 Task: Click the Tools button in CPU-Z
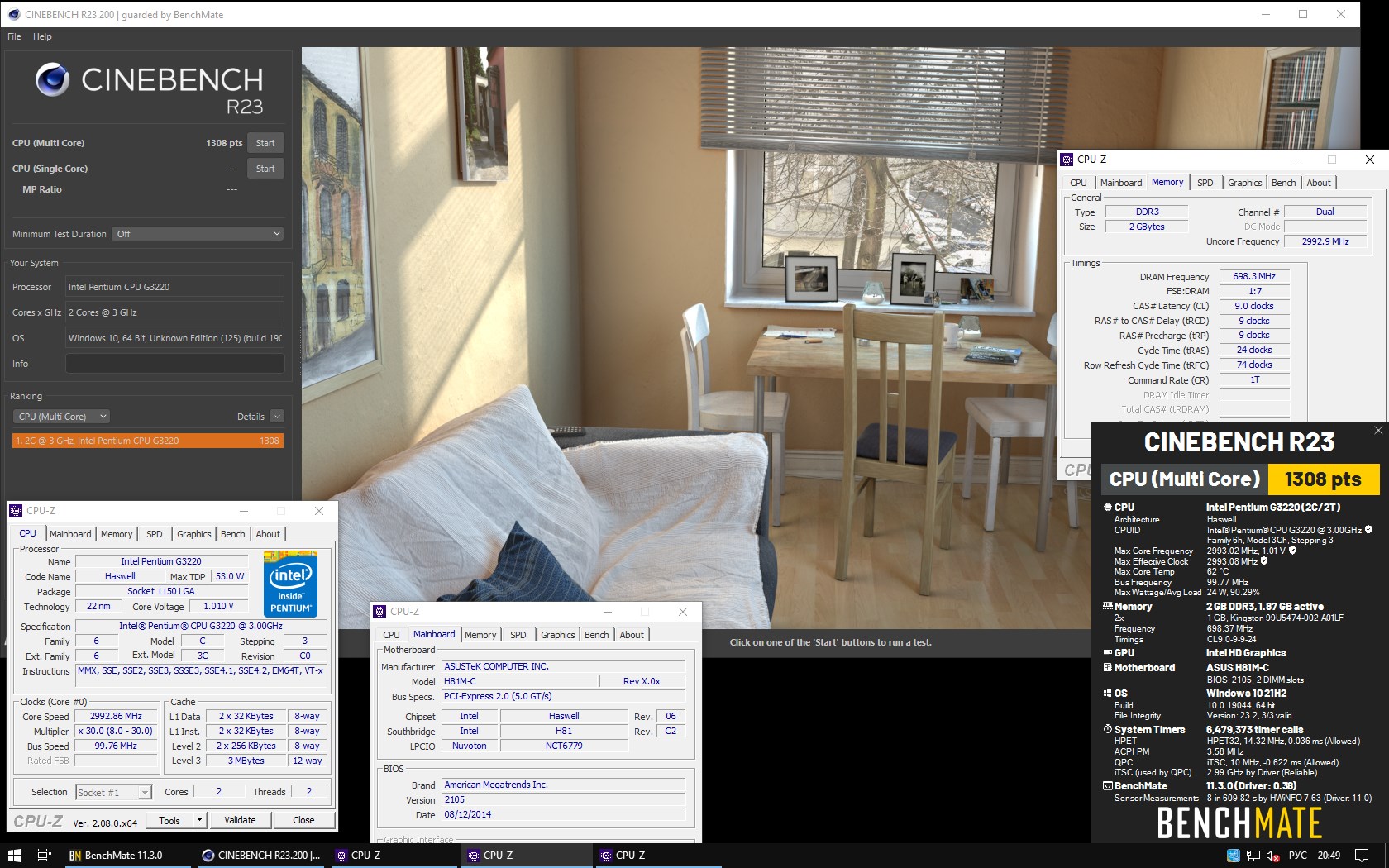[169, 820]
